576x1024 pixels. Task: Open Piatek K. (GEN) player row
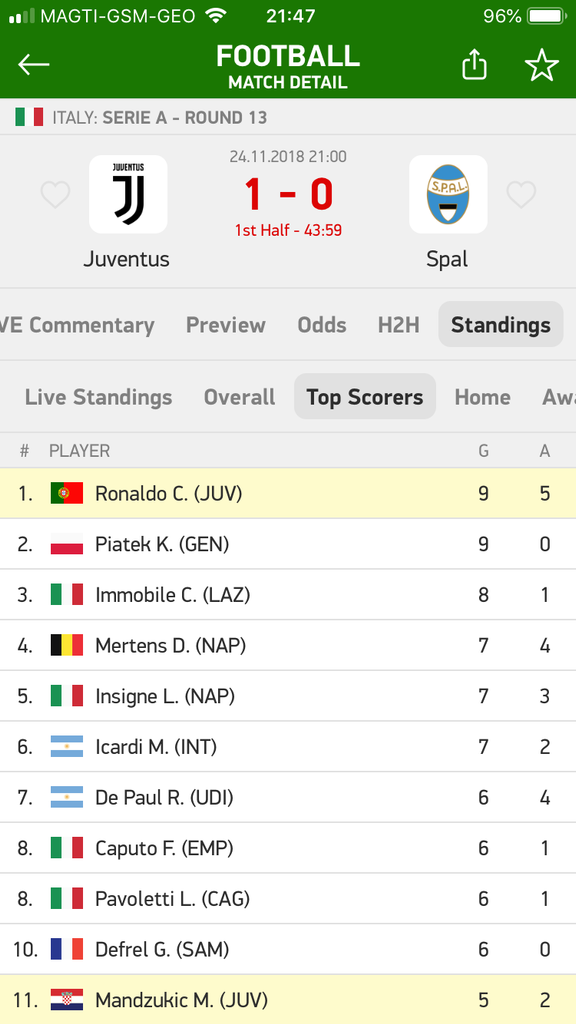[288, 544]
